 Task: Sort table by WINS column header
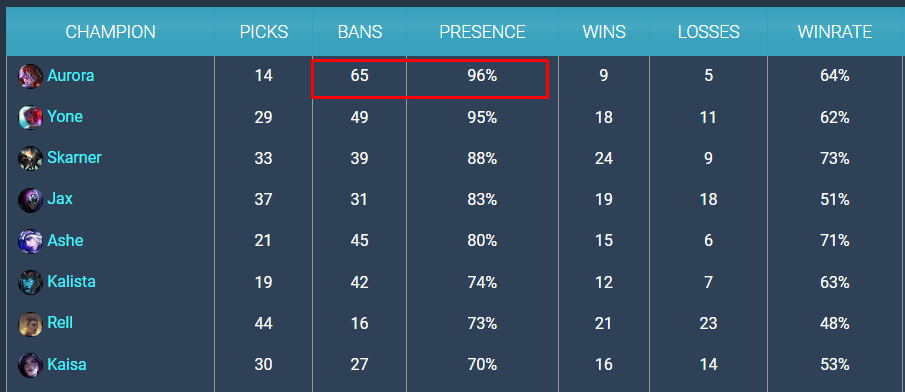[604, 32]
